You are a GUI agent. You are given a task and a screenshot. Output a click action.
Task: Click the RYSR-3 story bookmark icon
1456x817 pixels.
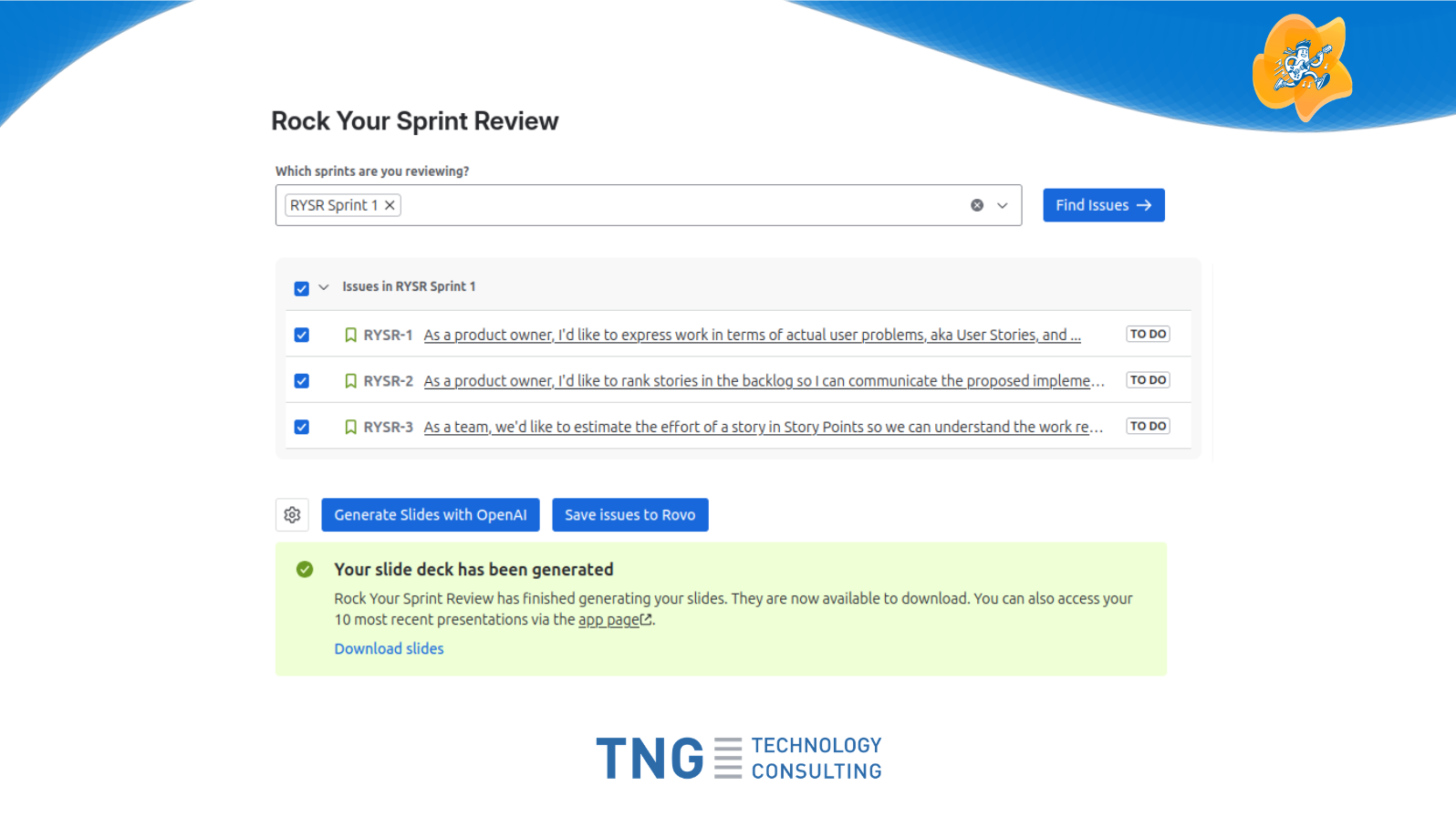[350, 427]
